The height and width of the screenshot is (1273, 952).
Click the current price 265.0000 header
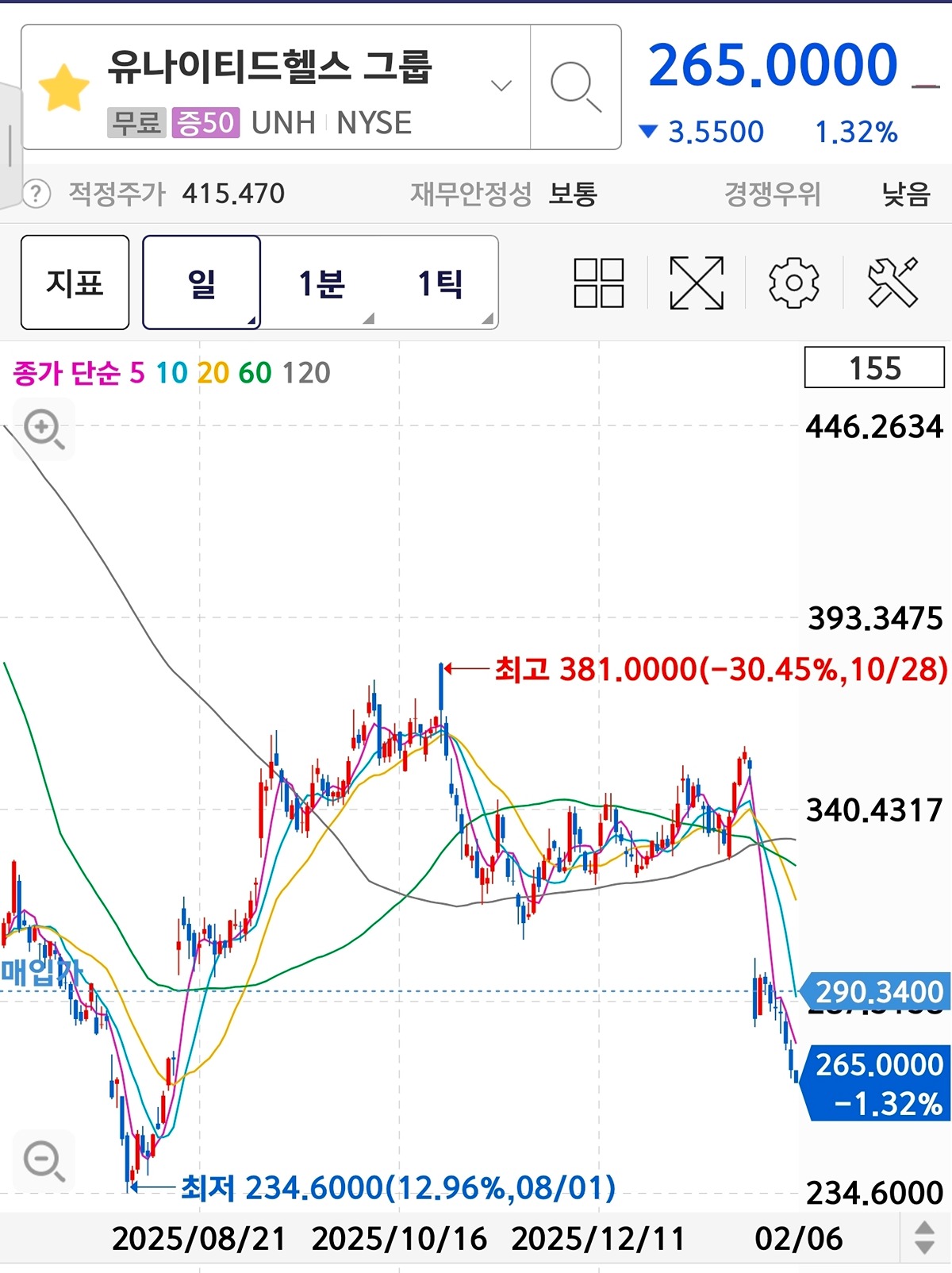point(773,65)
